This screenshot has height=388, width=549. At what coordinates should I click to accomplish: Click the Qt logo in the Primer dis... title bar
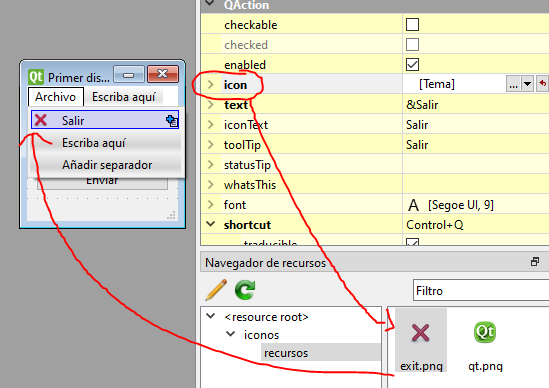[36, 76]
